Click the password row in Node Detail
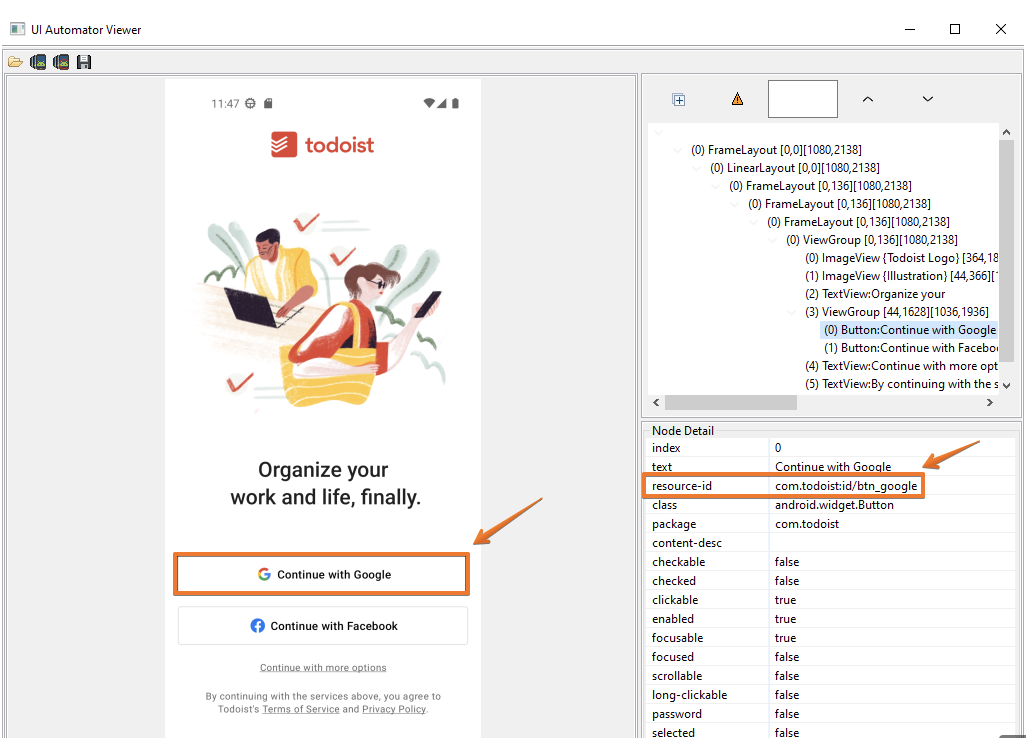The image size is (1026, 738). (831, 714)
